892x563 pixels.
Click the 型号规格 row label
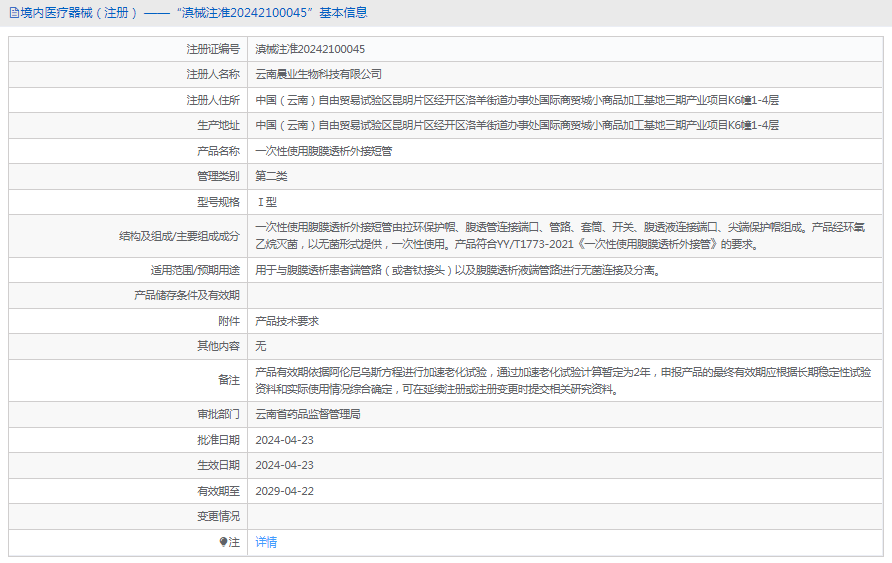(x=218, y=202)
